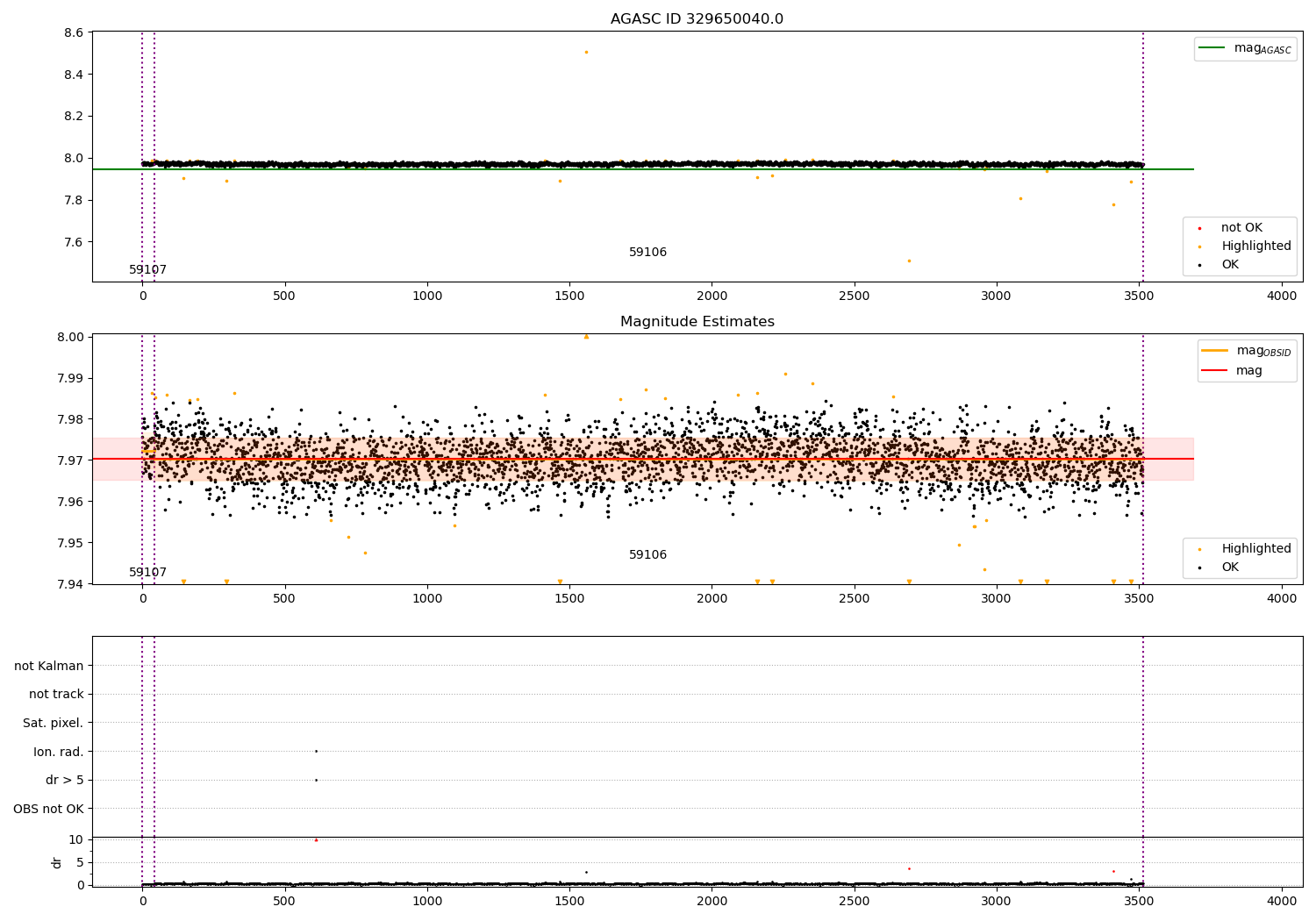Click orange line swatch beside mag OBSID legend

[1215, 351]
